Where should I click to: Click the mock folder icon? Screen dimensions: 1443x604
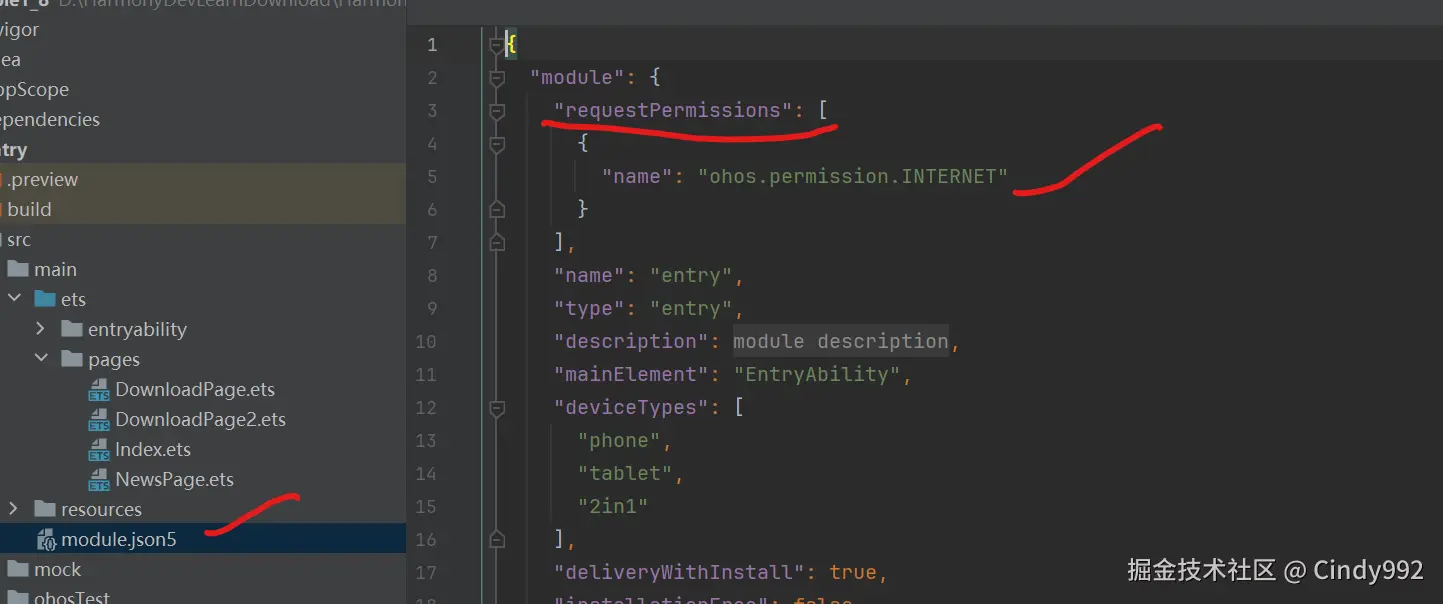(x=18, y=569)
